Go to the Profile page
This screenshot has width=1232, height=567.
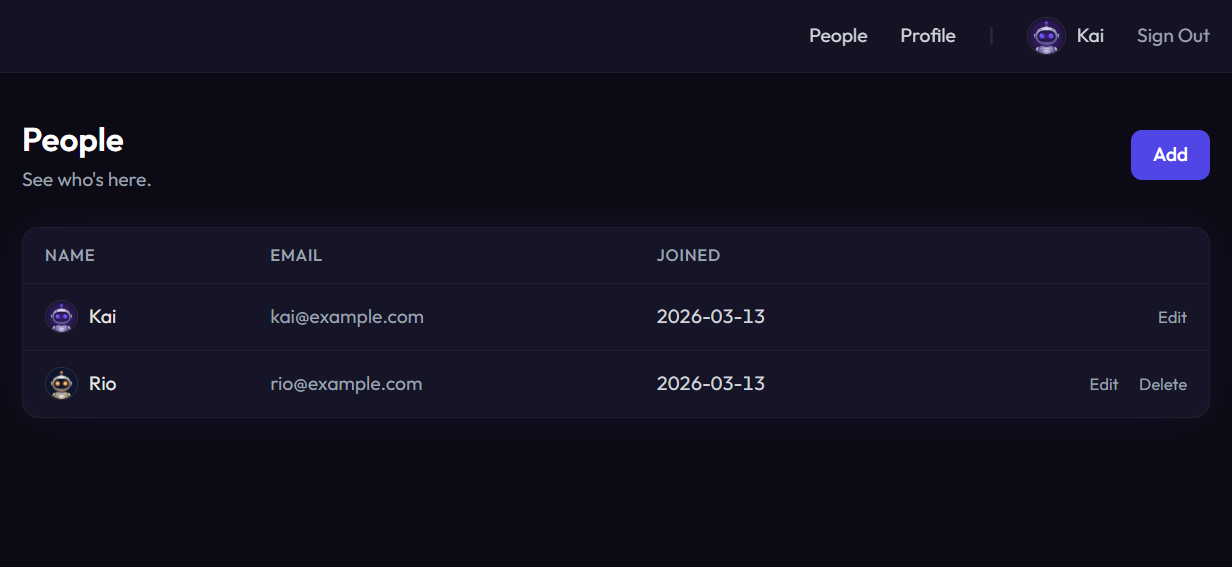click(928, 36)
